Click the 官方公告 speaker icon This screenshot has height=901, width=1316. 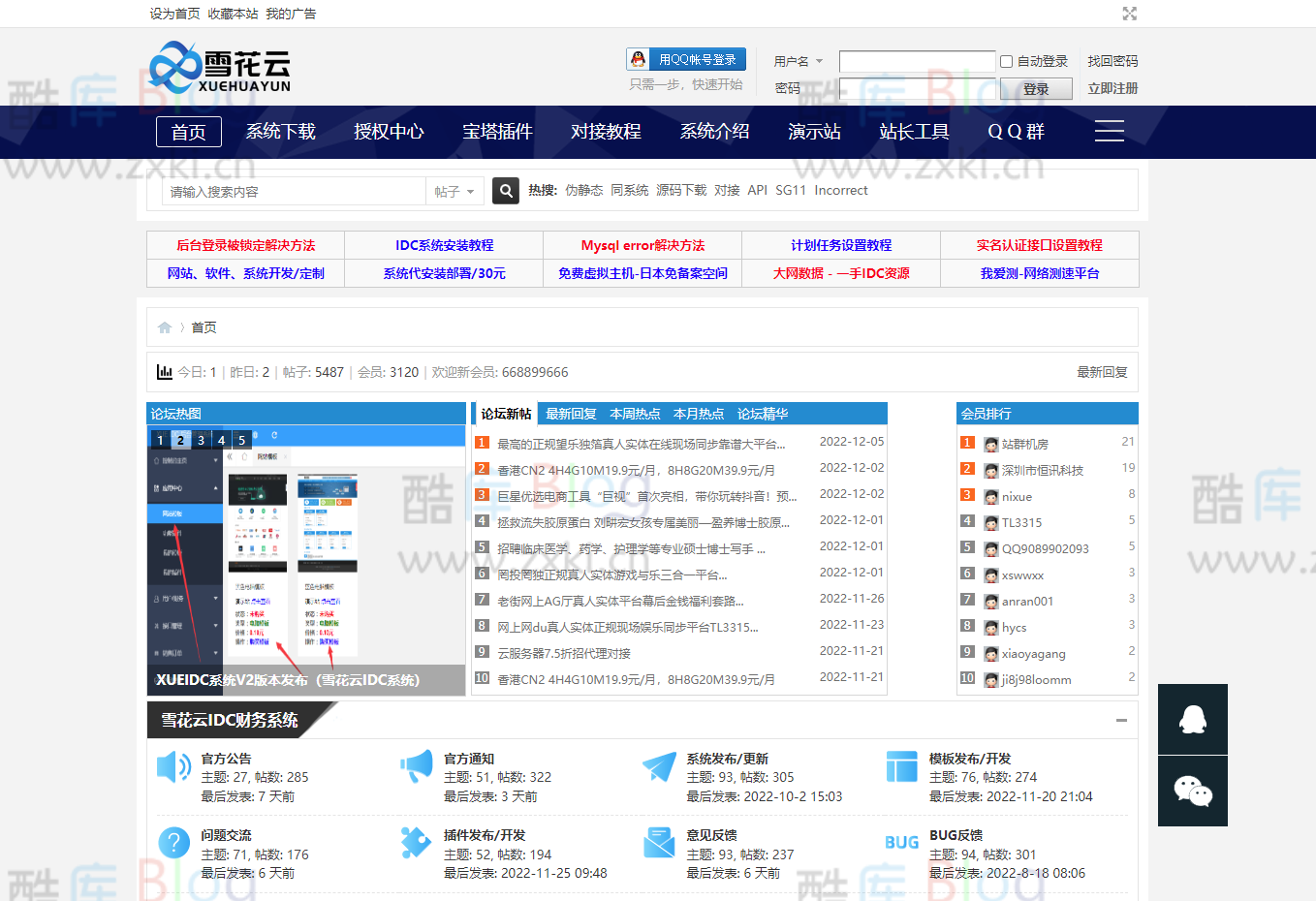pyautogui.click(x=173, y=766)
